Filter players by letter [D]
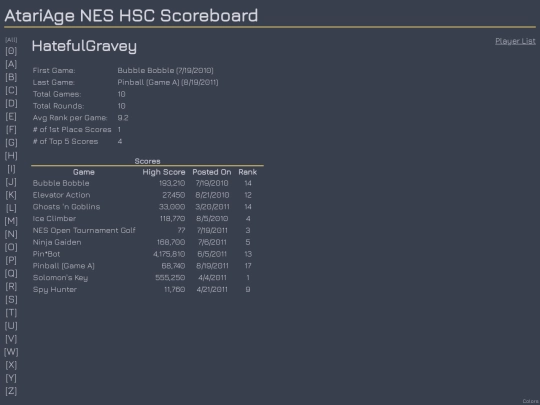 [11, 103]
